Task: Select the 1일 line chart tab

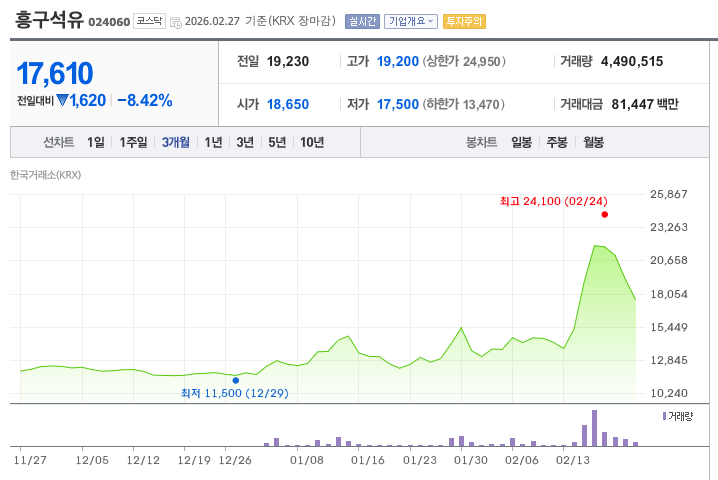Action: tap(96, 142)
